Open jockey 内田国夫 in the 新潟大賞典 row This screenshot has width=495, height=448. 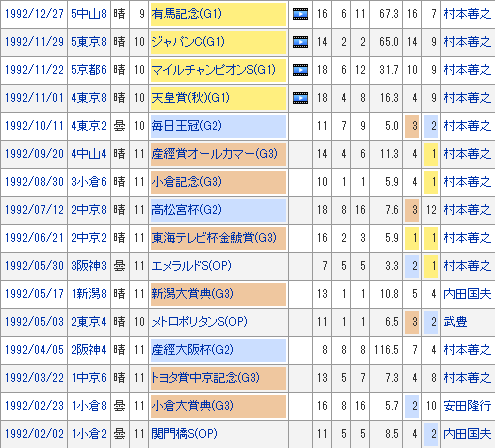pos(467,294)
